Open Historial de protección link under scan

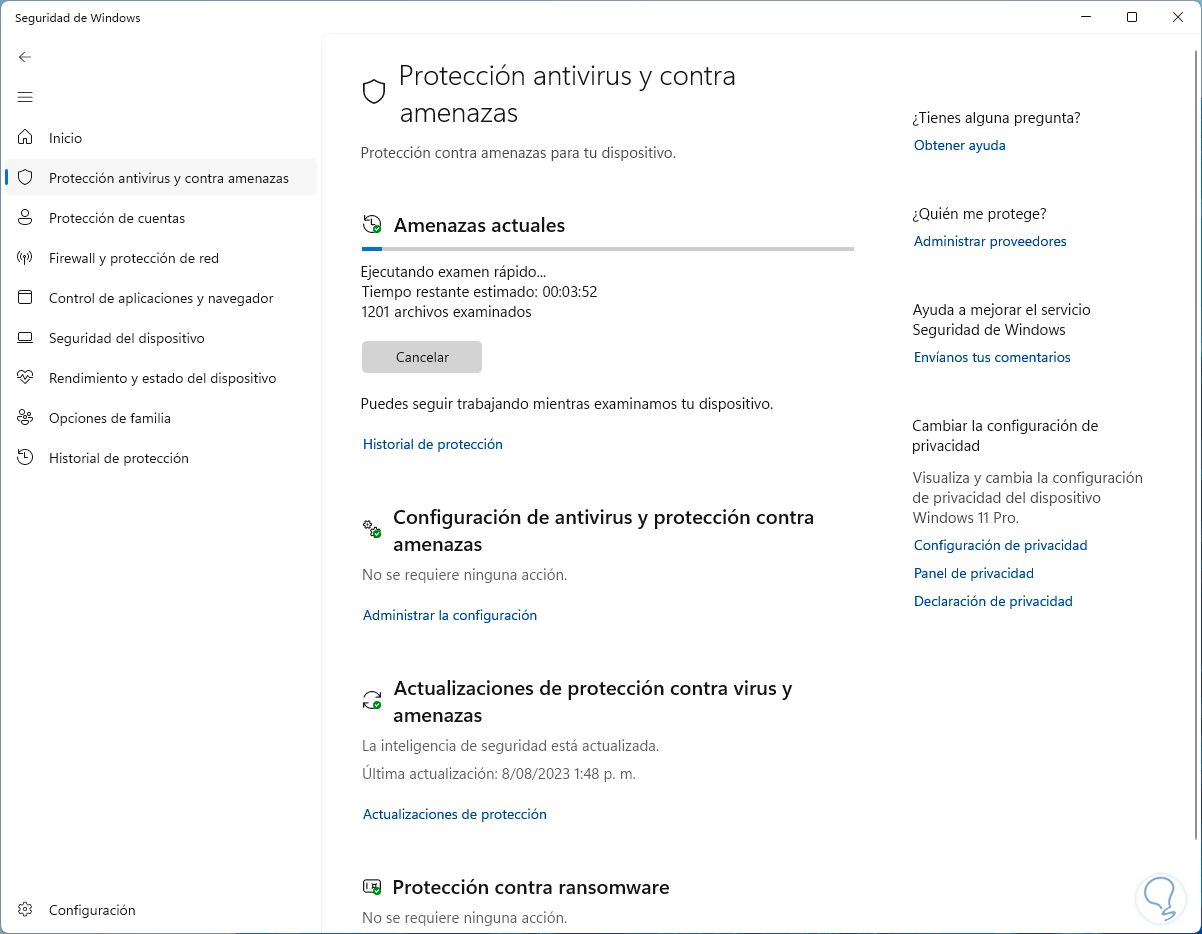[433, 444]
